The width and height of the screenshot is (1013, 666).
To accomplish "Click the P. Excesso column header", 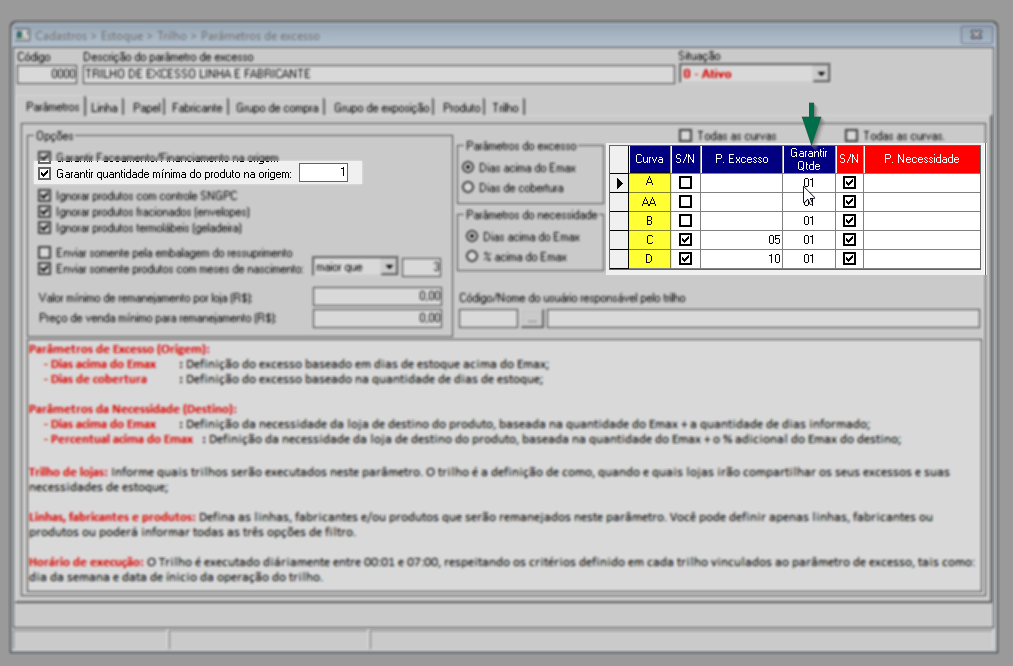I will tap(742, 159).
